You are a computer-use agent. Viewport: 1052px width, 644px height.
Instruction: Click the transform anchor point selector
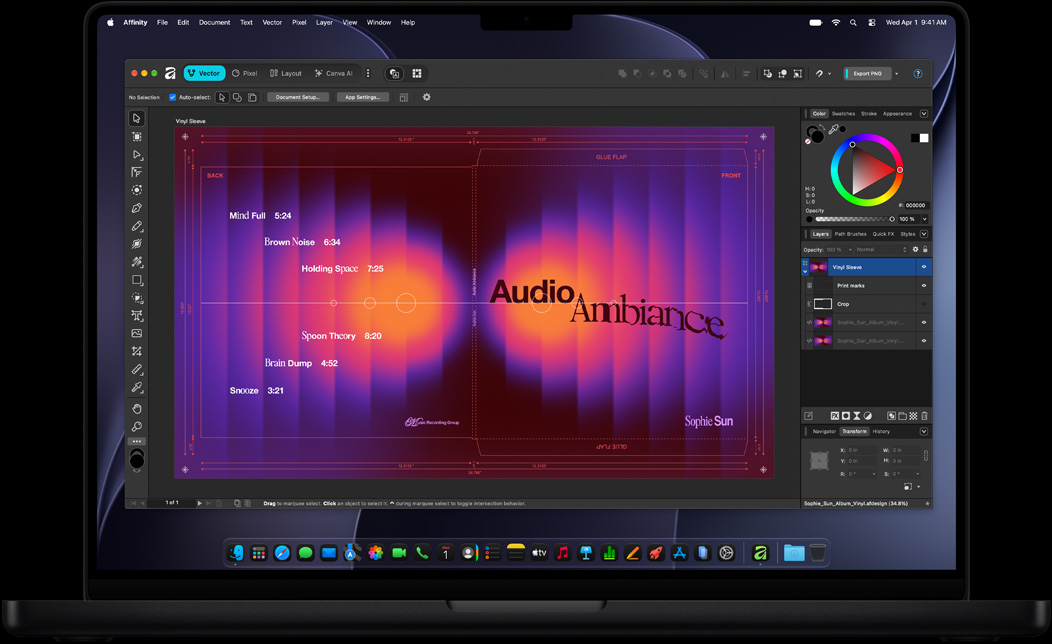click(819, 460)
